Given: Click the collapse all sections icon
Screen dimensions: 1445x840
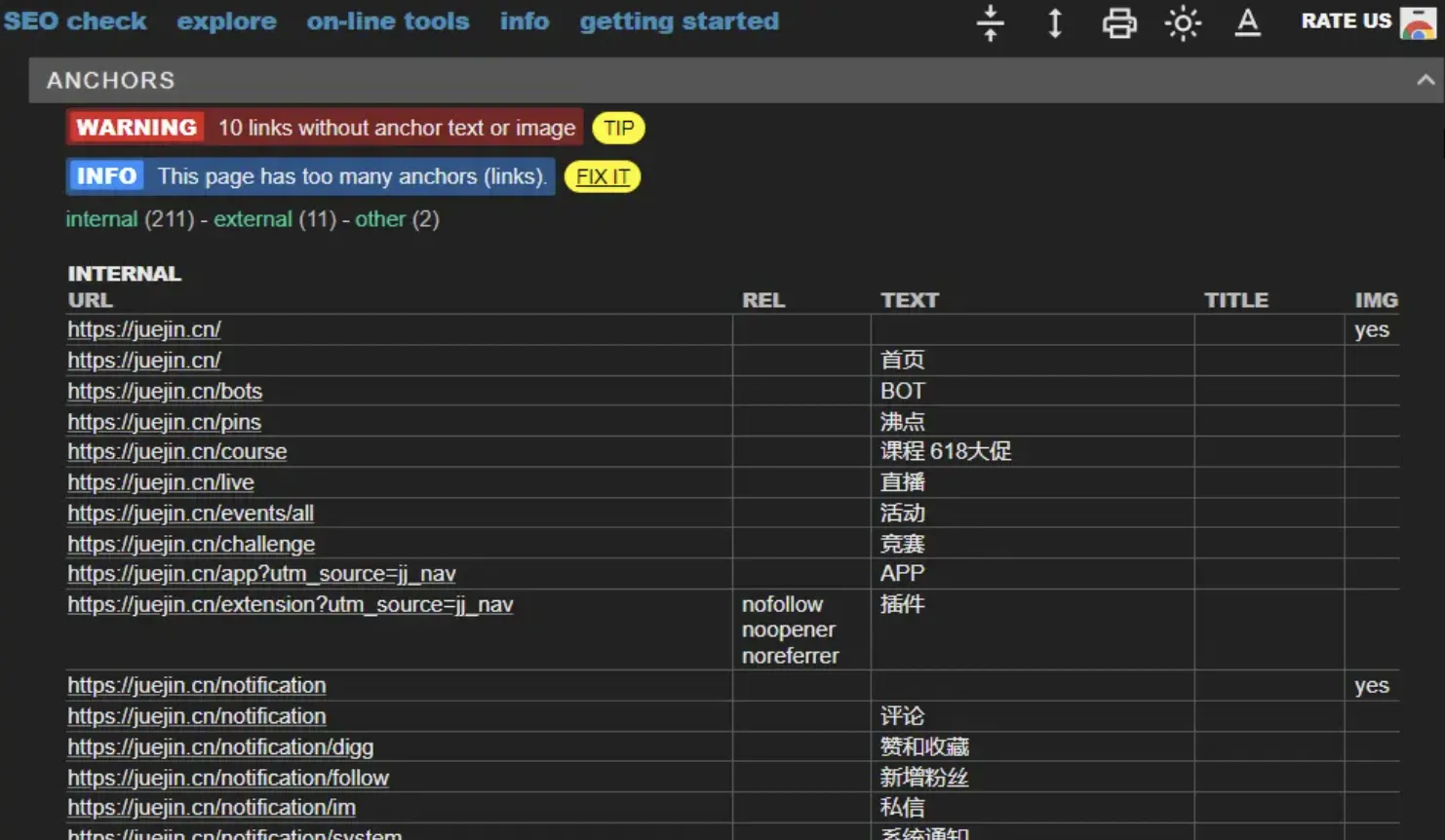Looking at the screenshot, I should (x=990, y=22).
